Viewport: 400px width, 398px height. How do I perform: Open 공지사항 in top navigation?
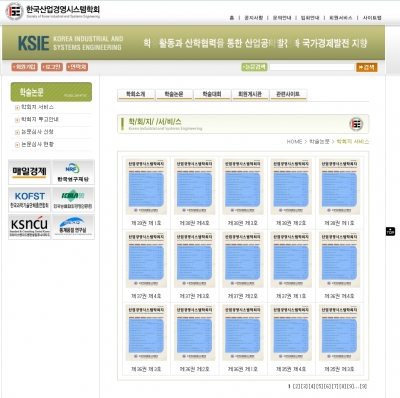click(254, 18)
